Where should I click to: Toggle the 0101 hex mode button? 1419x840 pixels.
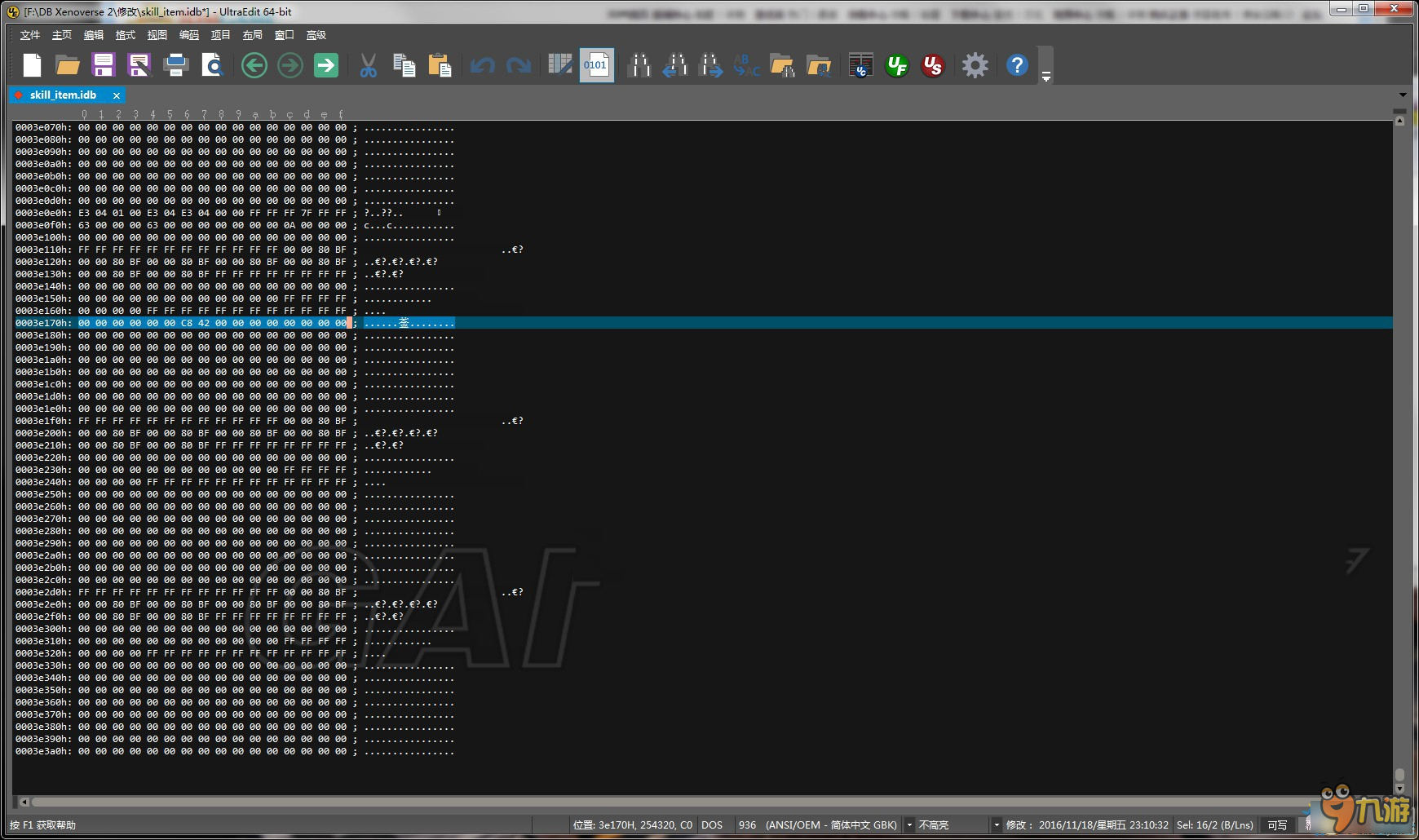[x=596, y=65]
